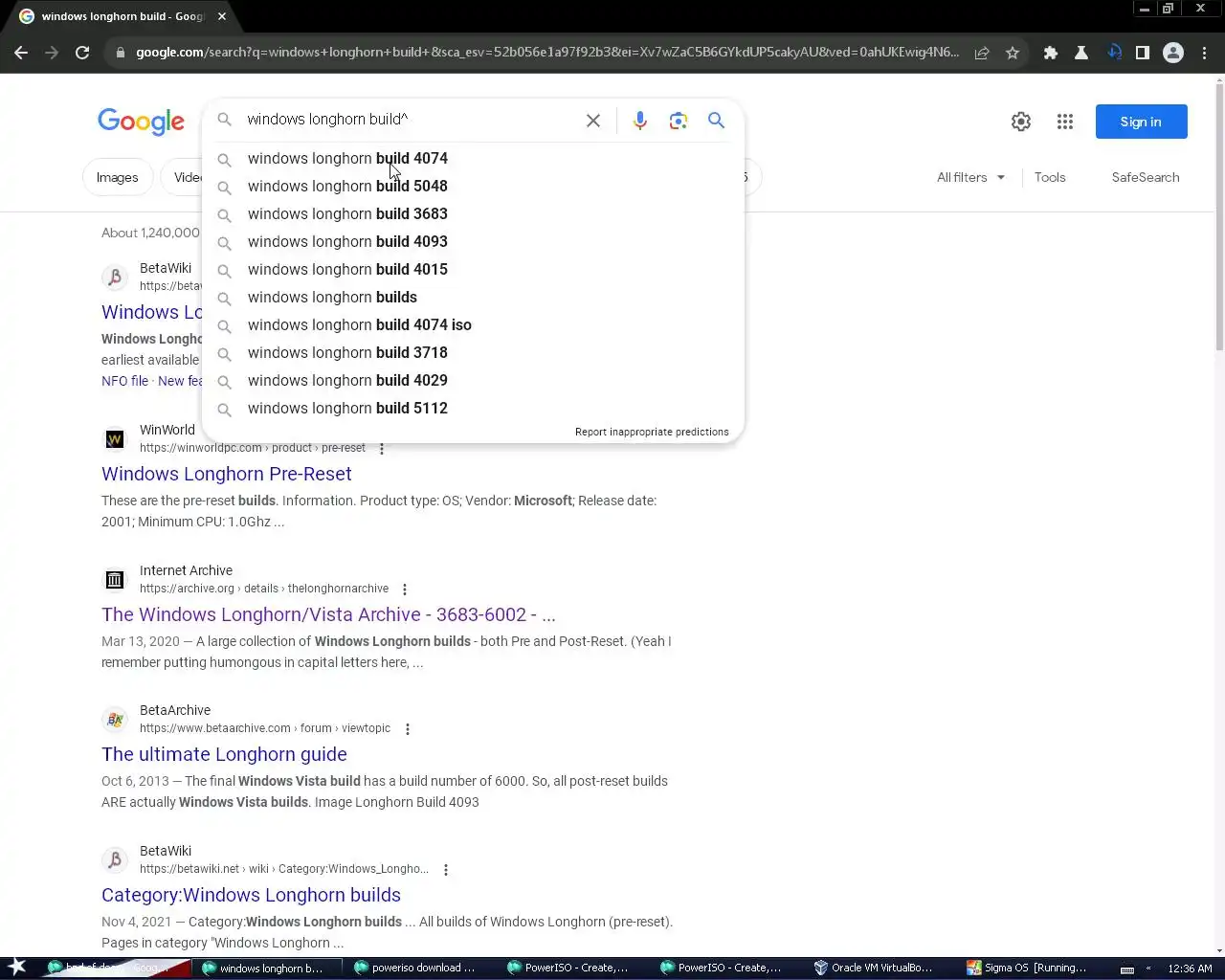The image size is (1225, 980).
Task: Select suggestion windows longhorn build 3718
Action: [x=473, y=353]
